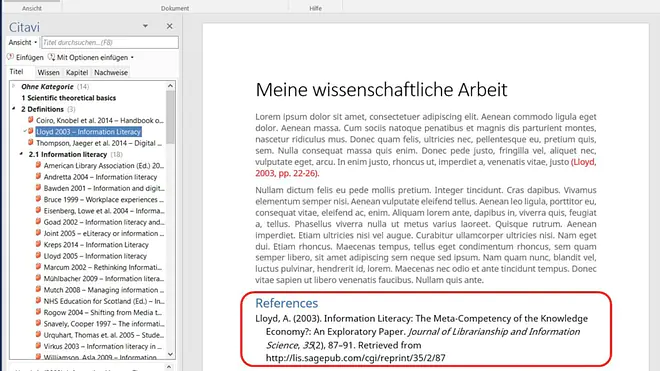Select Coiro, Knobel et al. 2014 – Handbook title
660x371 pixels.
tap(100, 120)
